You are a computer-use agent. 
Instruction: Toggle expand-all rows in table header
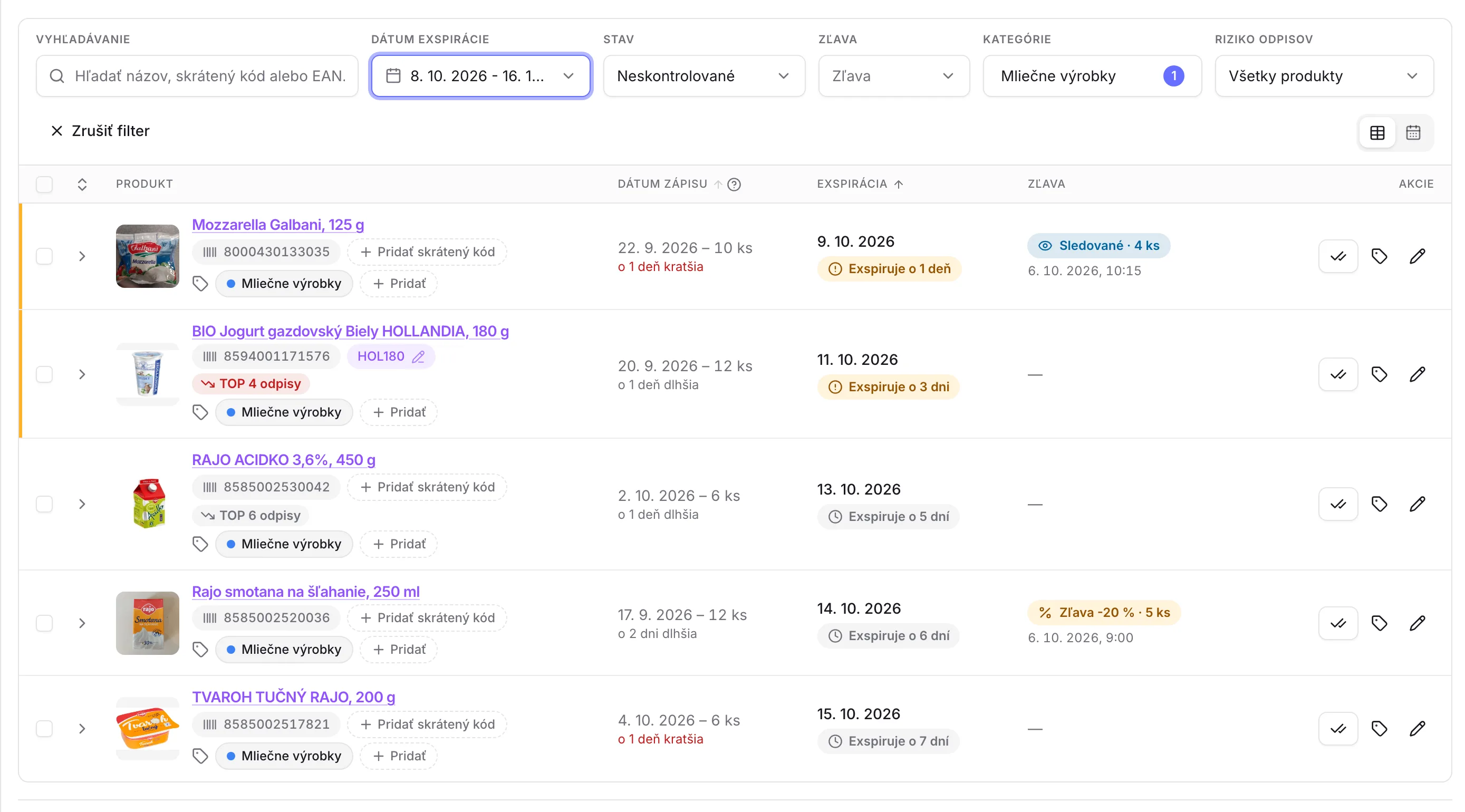click(82, 184)
